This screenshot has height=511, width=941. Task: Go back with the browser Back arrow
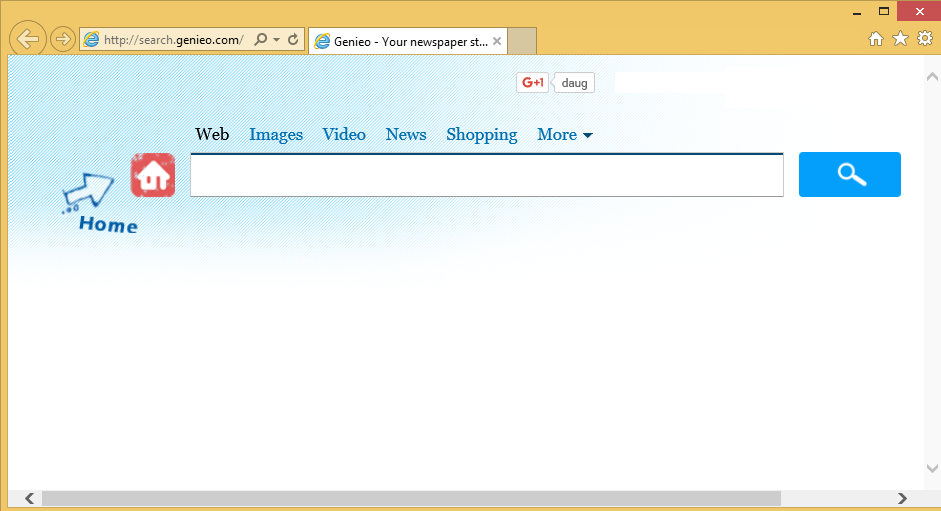(x=28, y=40)
